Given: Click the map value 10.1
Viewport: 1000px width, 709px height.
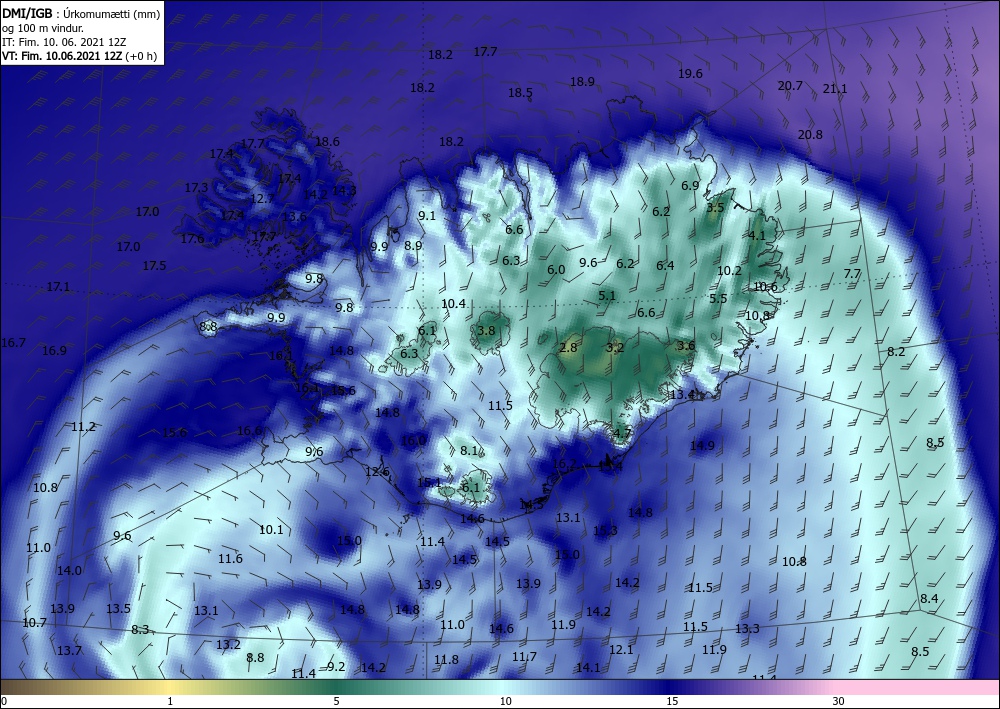Looking at the screenshot, I should coord(271,529).
